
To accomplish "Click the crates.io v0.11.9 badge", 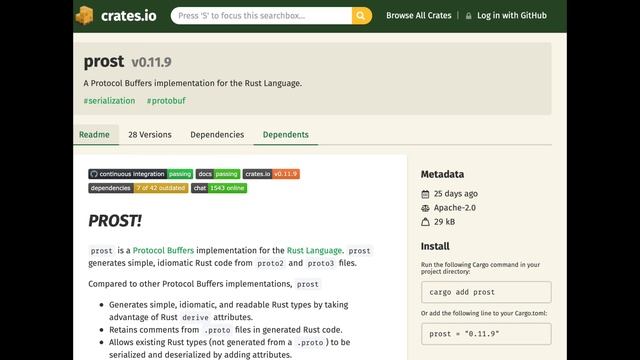I will [271, 174].
